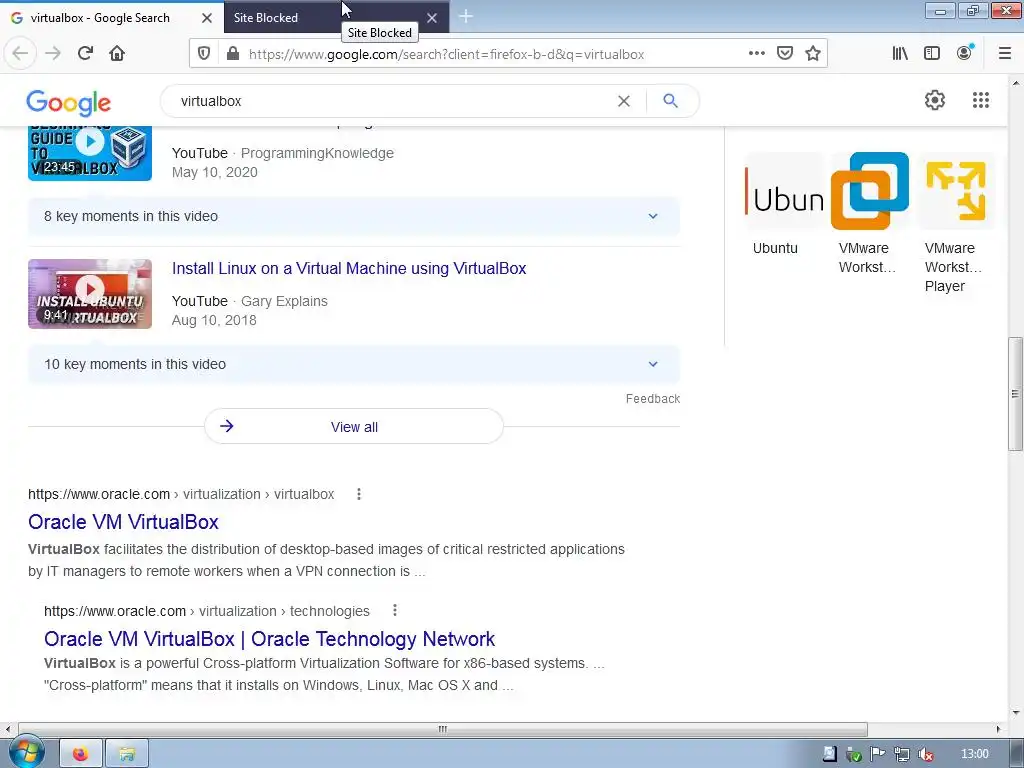Expand 8 key moments in this video

pyautogui.click(x=353, y=216)
